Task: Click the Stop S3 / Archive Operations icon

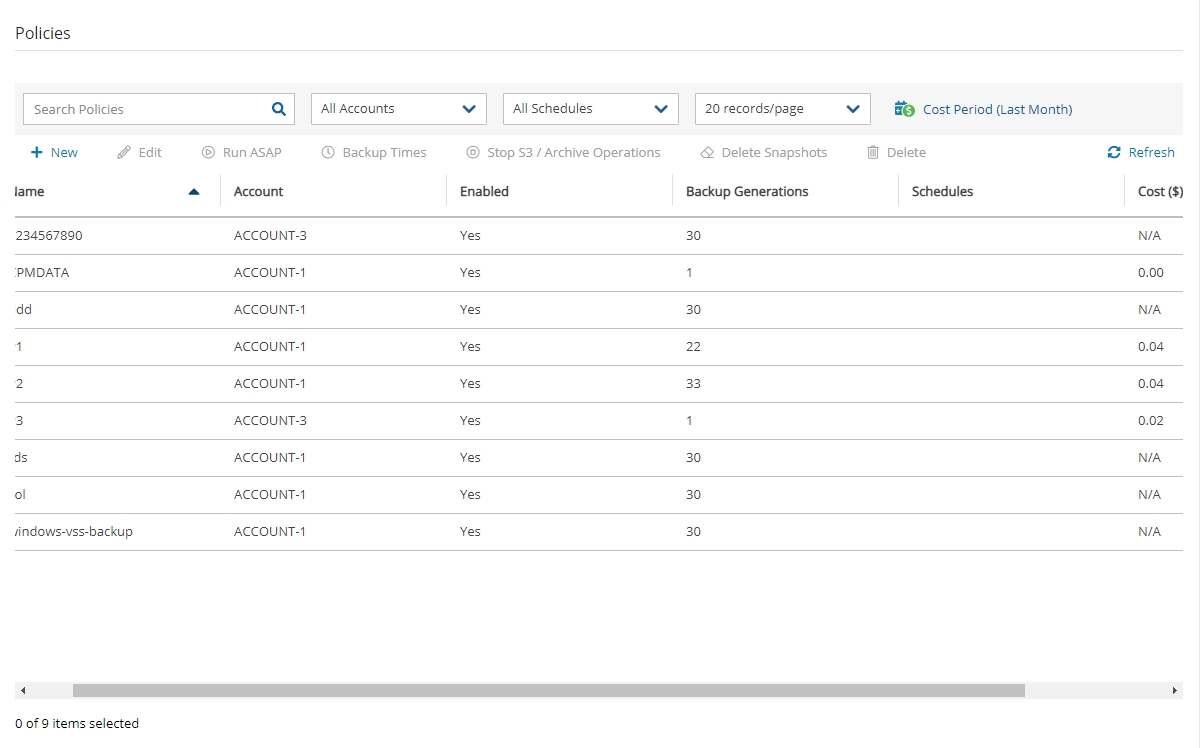Action: [x=473, y=153]
